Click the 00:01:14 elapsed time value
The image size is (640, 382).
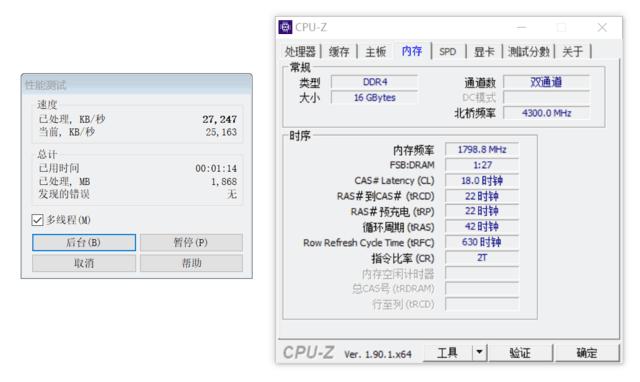click(216, 168)
